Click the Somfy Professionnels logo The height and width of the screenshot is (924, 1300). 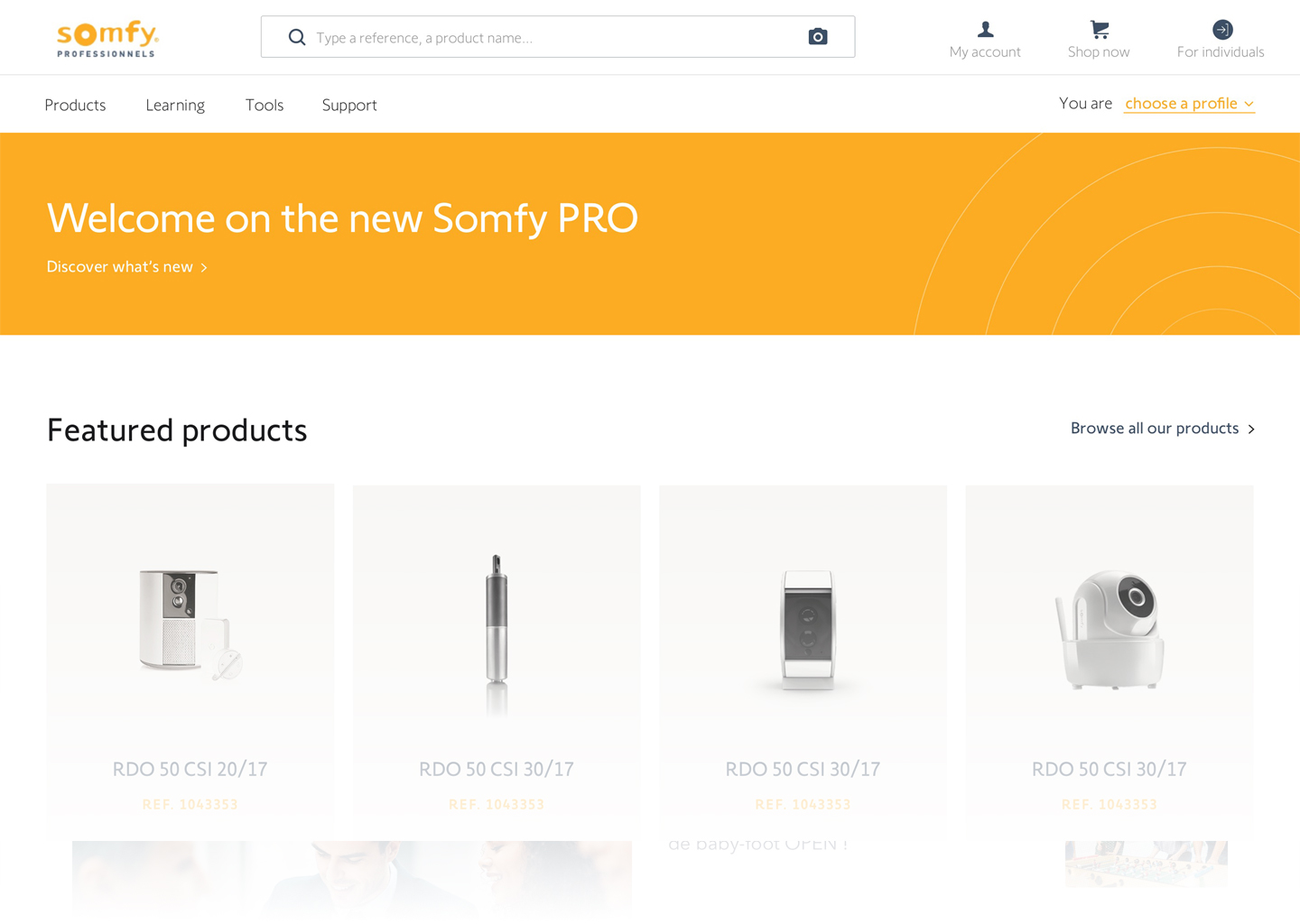coord(107,39)
